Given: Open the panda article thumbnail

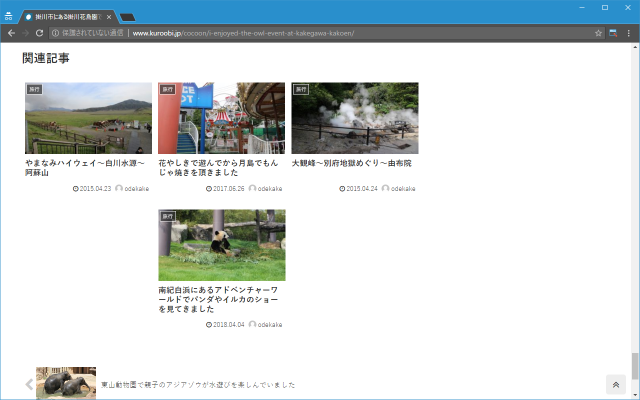Looking at the screenshot, I should (x=221, y=245).
